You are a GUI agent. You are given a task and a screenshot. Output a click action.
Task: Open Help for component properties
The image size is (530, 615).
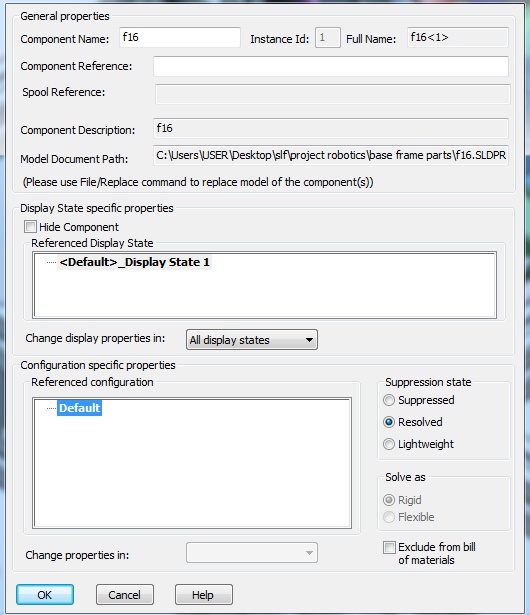click(x=204, y=595)
